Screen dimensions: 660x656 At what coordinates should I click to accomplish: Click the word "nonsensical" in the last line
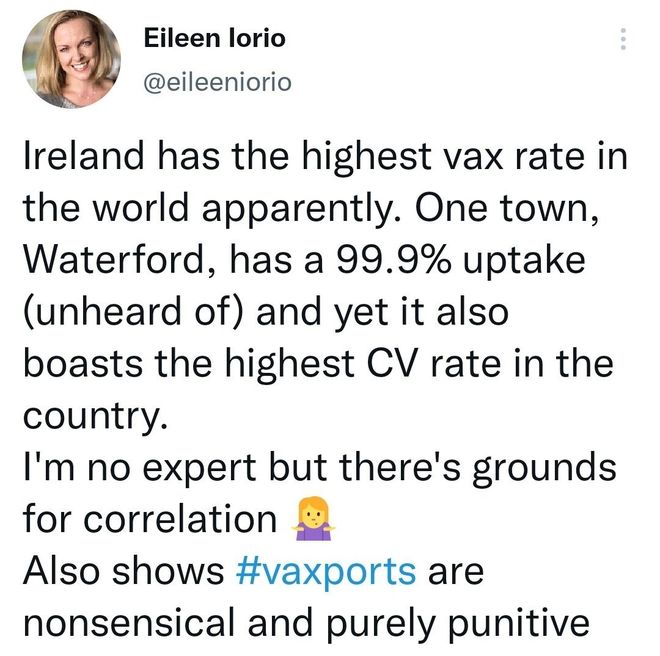tap(128, 623)
